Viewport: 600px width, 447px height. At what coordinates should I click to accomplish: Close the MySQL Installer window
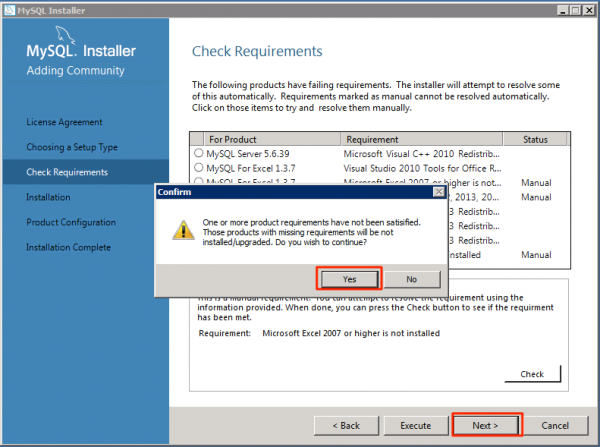tap(589, 10)
